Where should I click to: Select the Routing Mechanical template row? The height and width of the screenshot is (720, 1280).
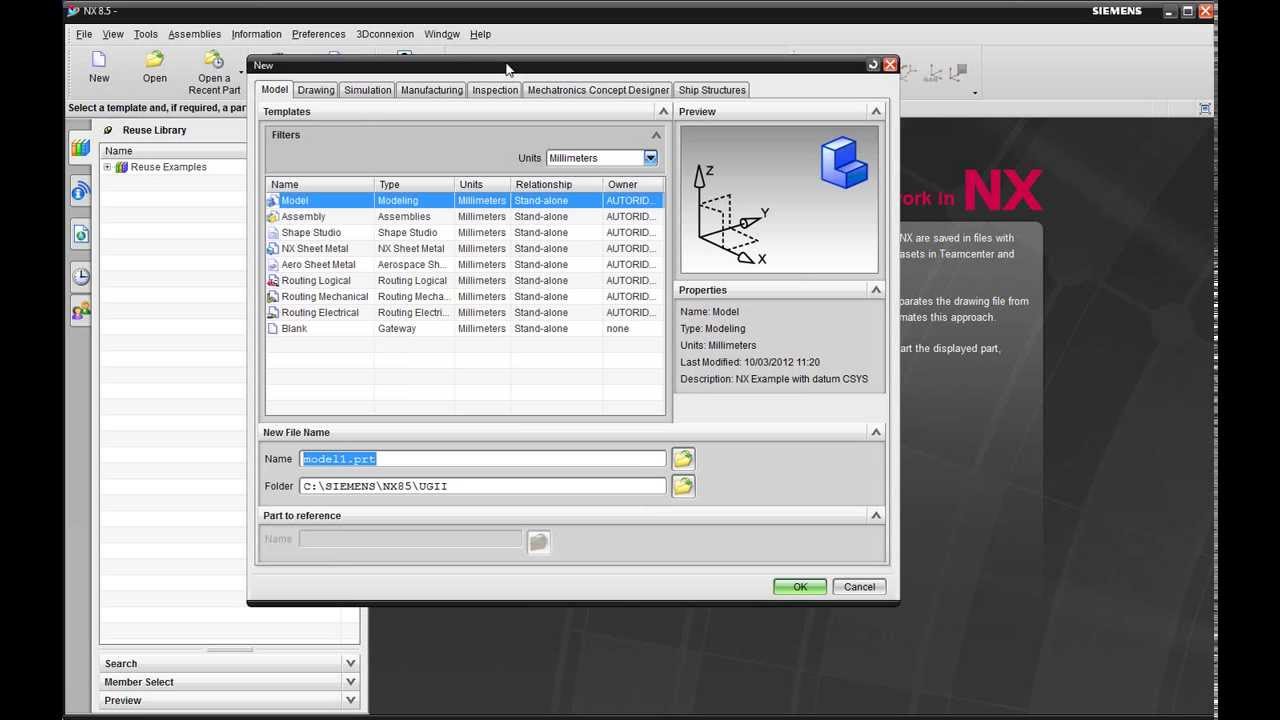[464, 297]
